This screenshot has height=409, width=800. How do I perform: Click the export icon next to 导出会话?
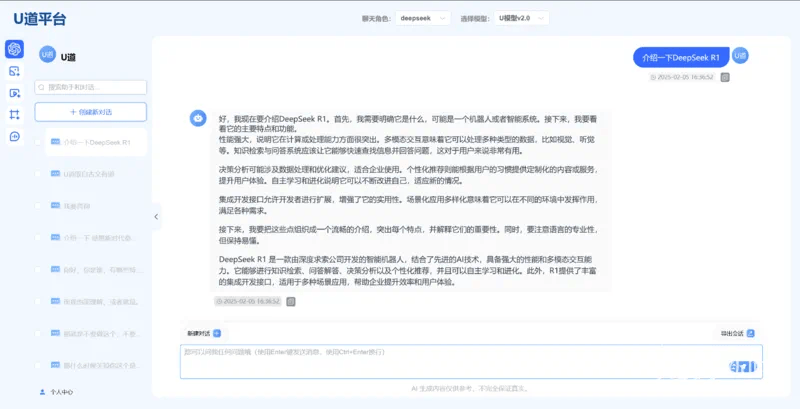tap(751, 334)
